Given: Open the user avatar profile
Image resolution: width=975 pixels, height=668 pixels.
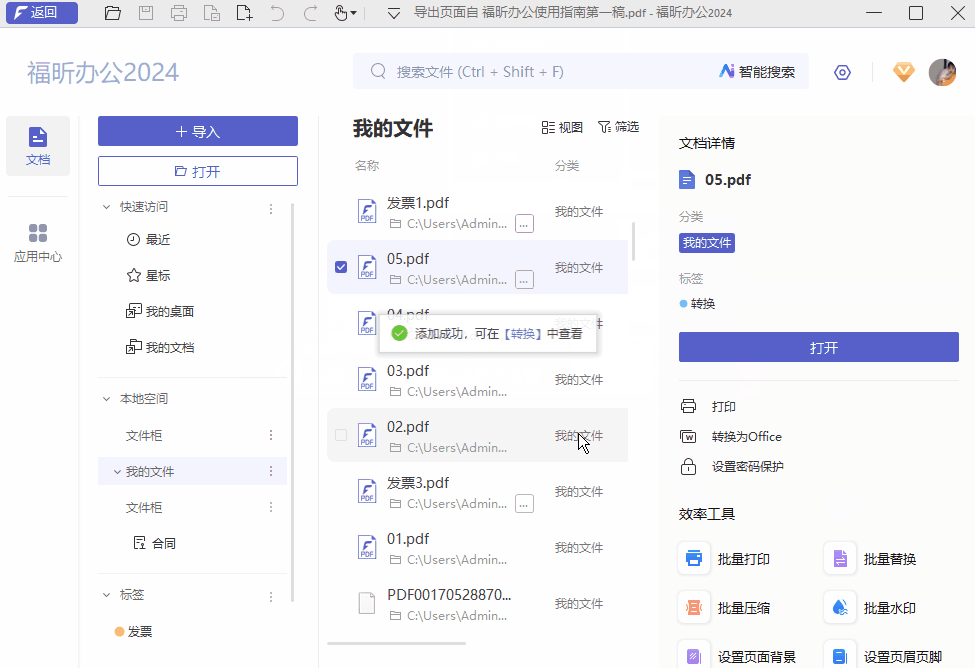Looking at the screenshot, I should pos(942,72).
